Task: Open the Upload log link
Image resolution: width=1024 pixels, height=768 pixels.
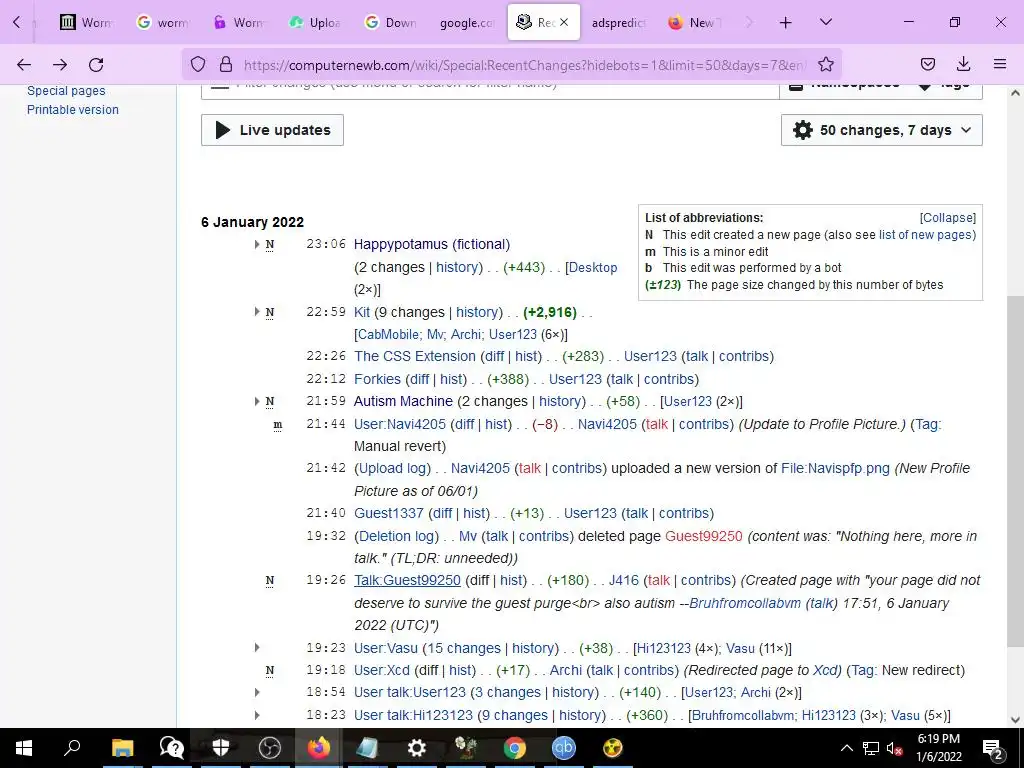Action: point(392,468)
